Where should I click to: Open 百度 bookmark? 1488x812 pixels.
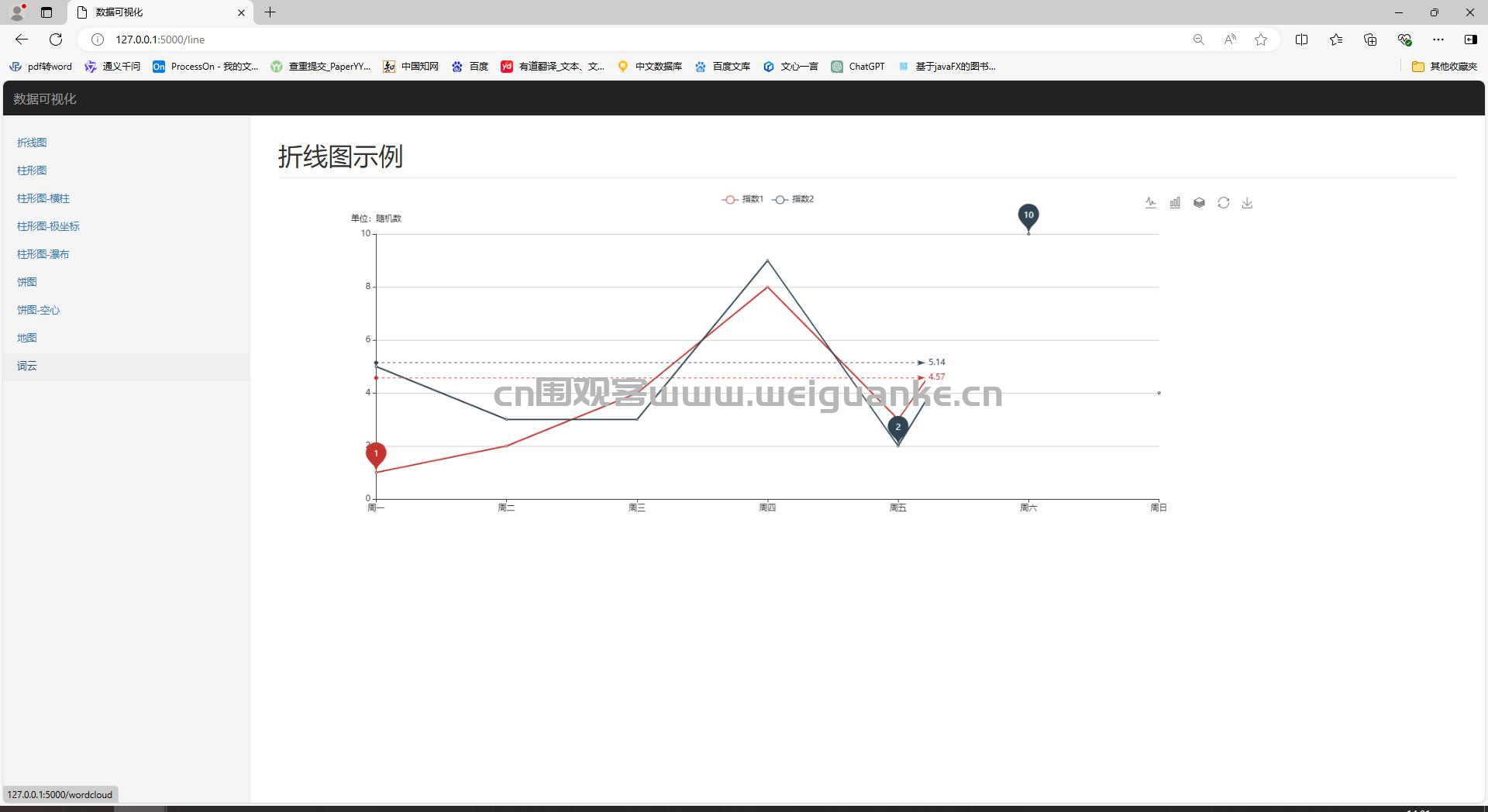[x=470, y=67]
